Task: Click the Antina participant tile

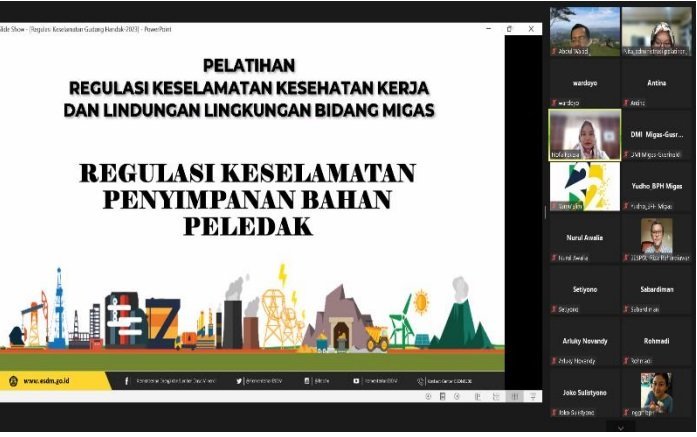Action: tap(657, 83)
